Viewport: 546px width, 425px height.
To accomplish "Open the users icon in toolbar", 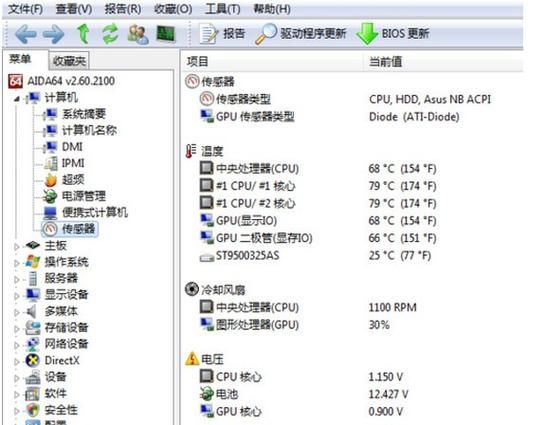I will click(x=138, y=34).
